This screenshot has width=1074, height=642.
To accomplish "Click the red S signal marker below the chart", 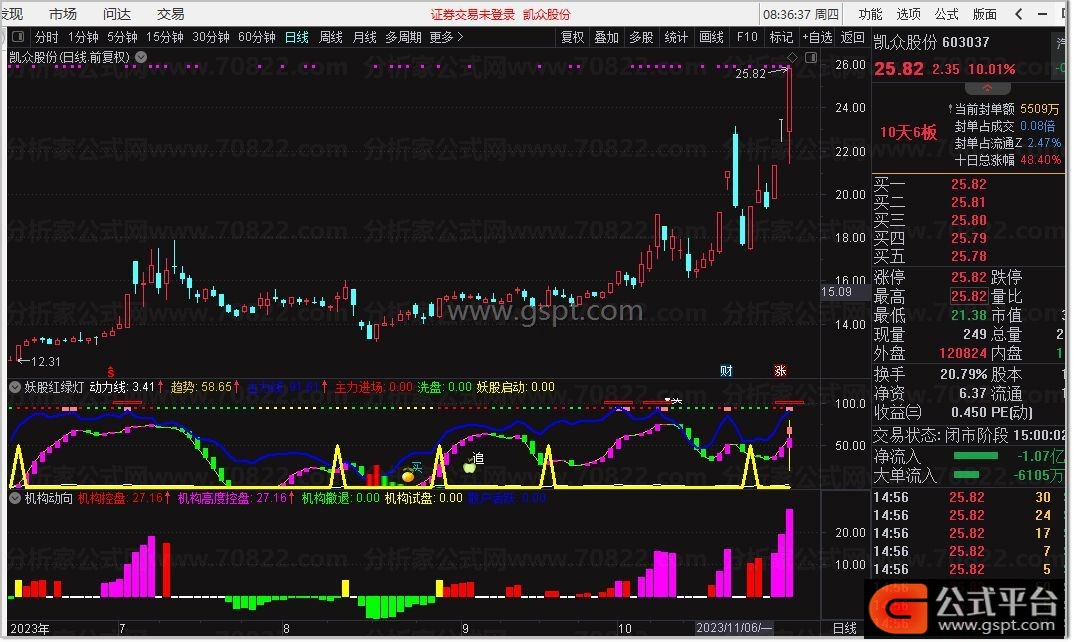I will 111,372.
